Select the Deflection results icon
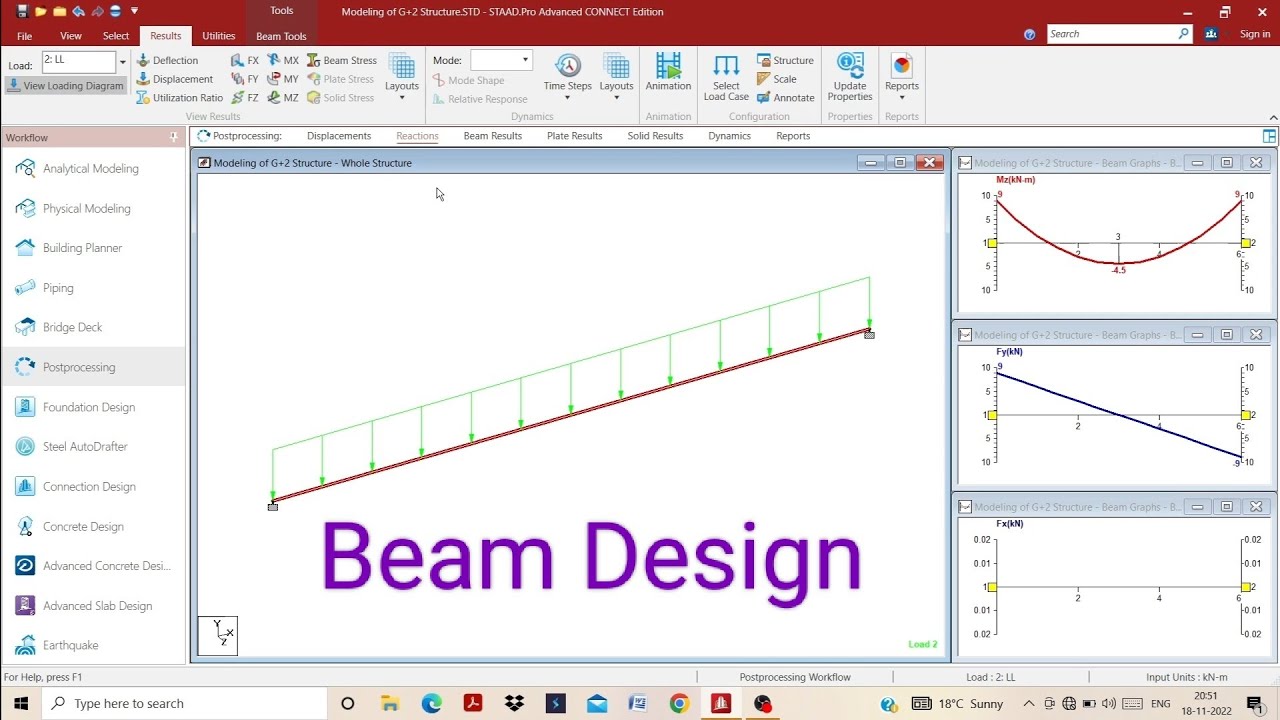This screenshot has height=720, width=1280. [168, 60]
